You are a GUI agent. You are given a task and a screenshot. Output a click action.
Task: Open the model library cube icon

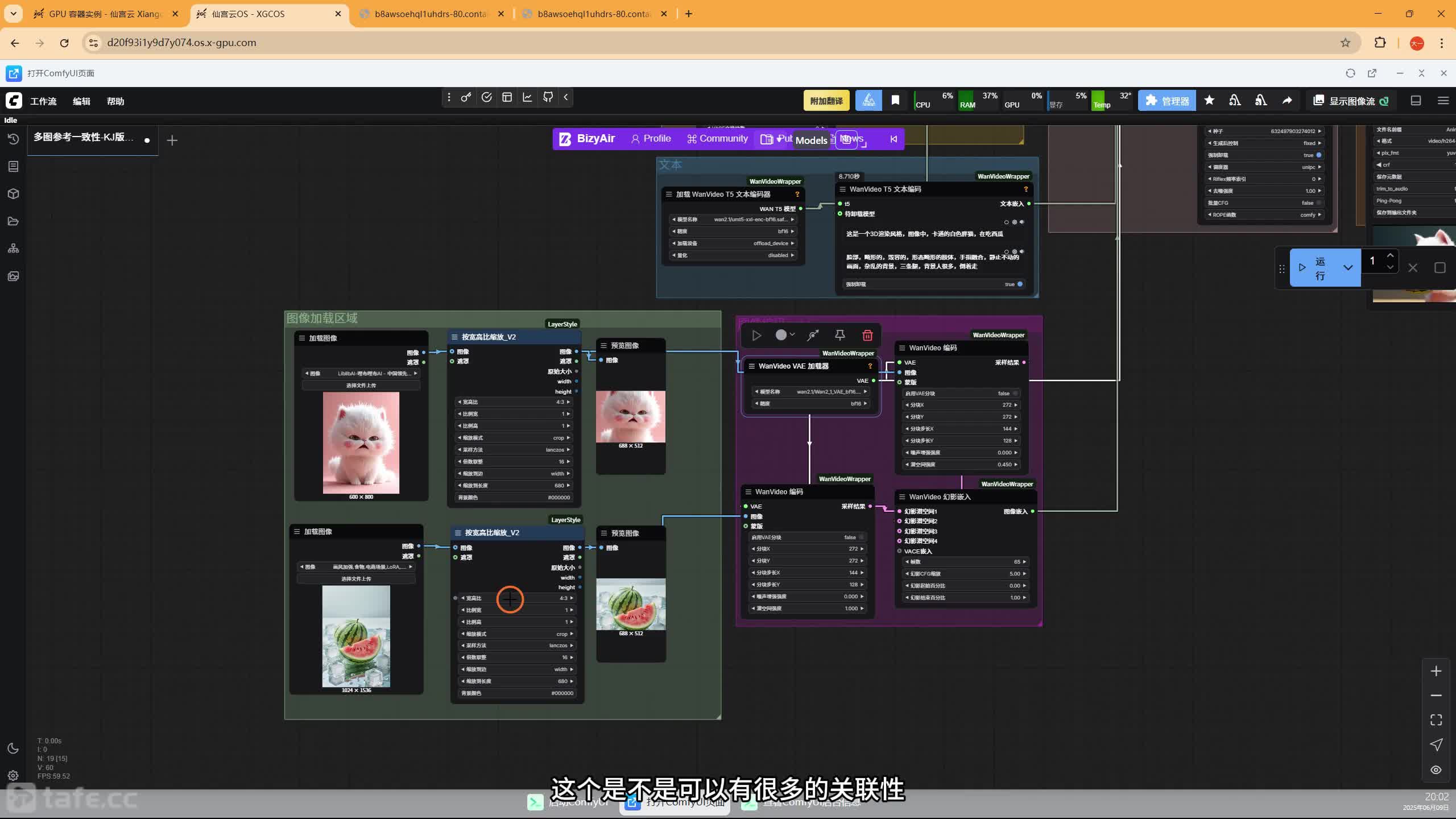[13, 194]
